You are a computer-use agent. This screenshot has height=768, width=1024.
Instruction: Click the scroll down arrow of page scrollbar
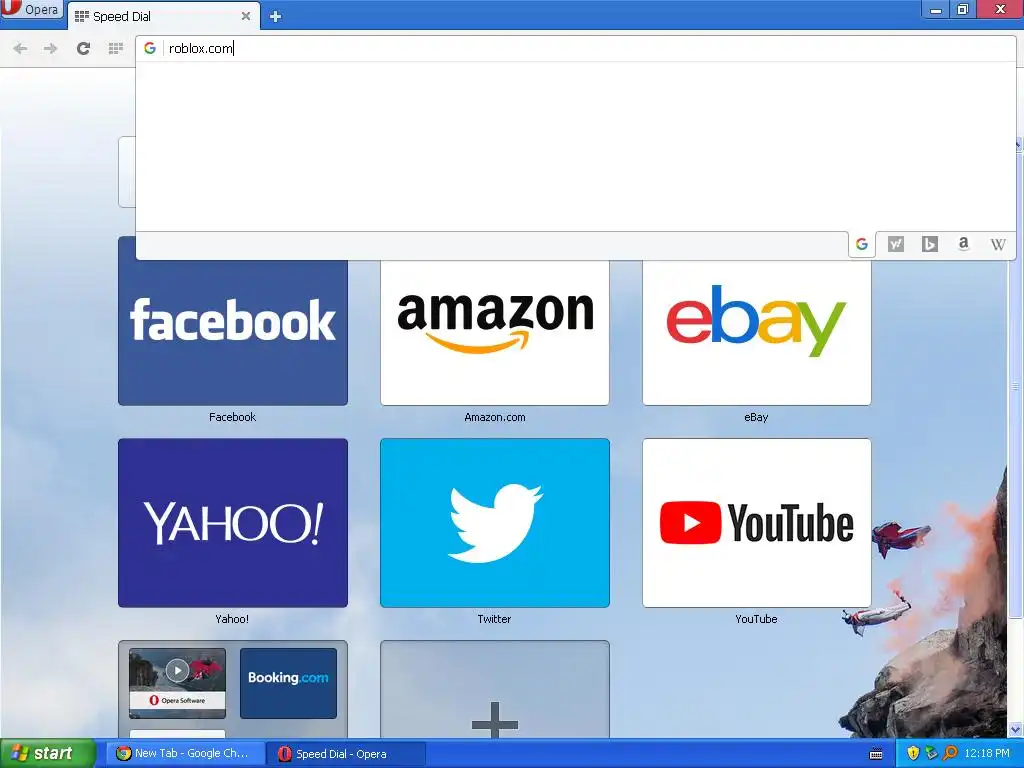click(1016, 729)
